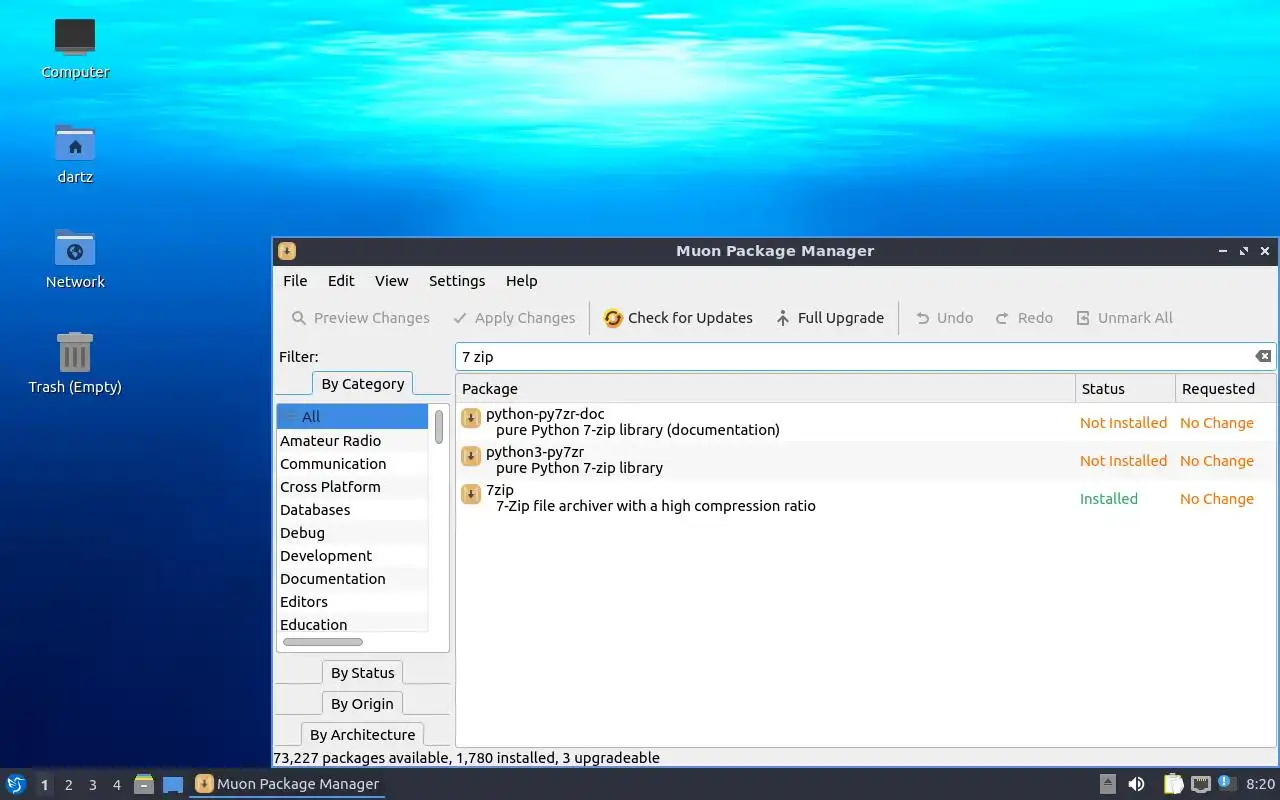The image size is (1280, 800).
Task: Sort by the Package column header
Action: click(x=765, y=389)
